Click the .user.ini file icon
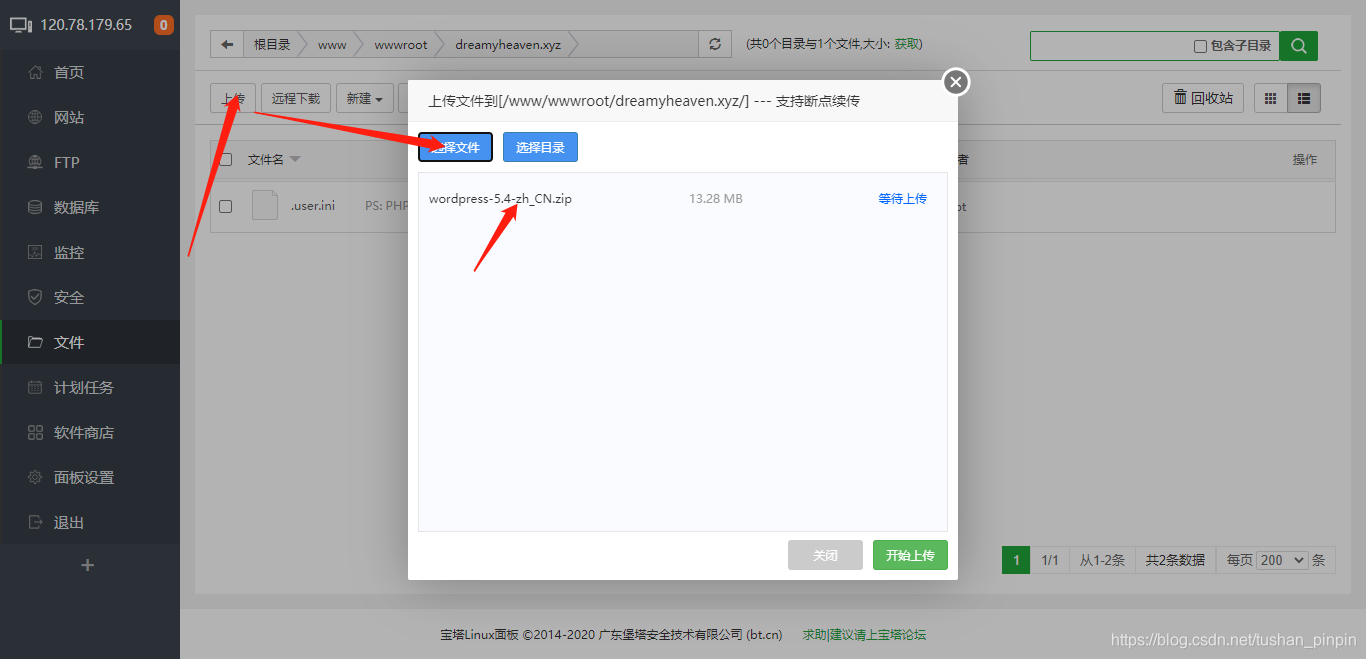1366x659 pixels. tap(265, 205)
